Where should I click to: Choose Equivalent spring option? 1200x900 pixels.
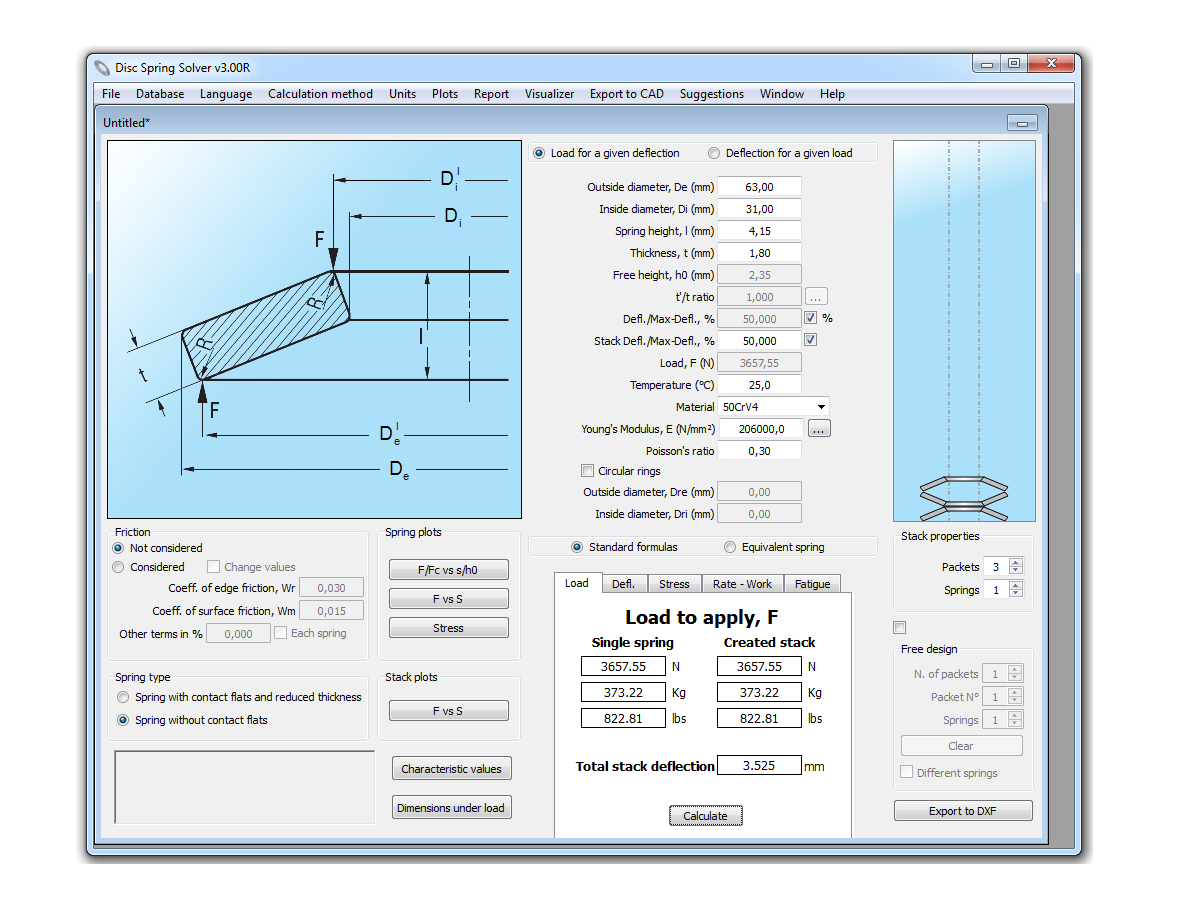[x=774, y=547]
